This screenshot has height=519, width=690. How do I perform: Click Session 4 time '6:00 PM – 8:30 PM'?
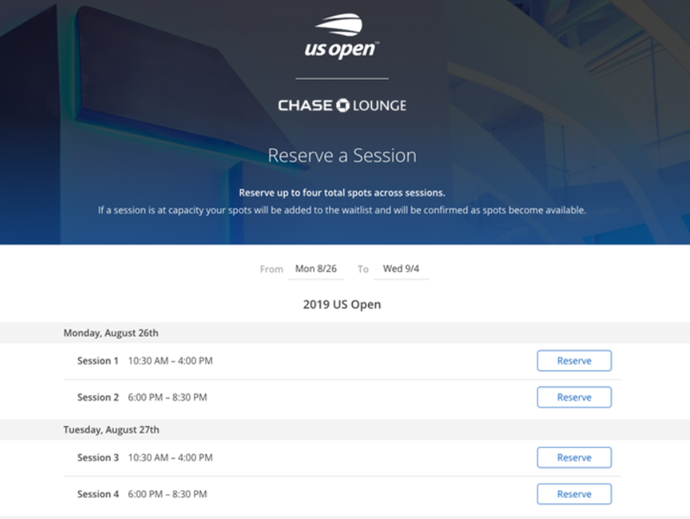tap(167, 494)
